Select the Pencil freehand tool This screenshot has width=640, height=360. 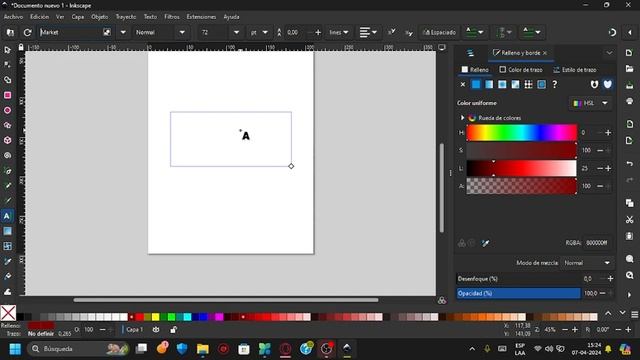(7, 186)
